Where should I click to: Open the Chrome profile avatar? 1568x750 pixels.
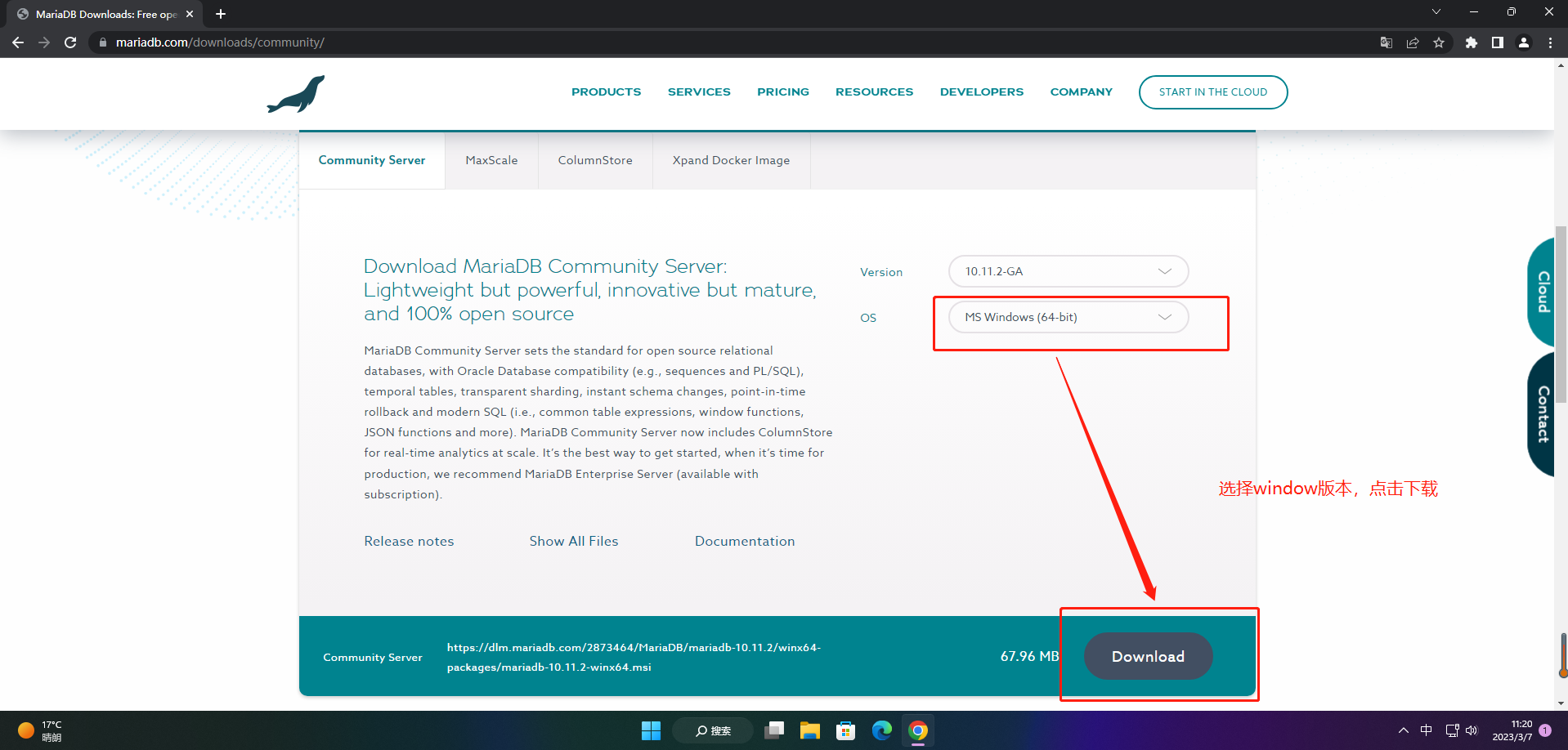pyautogui.click(x=1524, y=42)
